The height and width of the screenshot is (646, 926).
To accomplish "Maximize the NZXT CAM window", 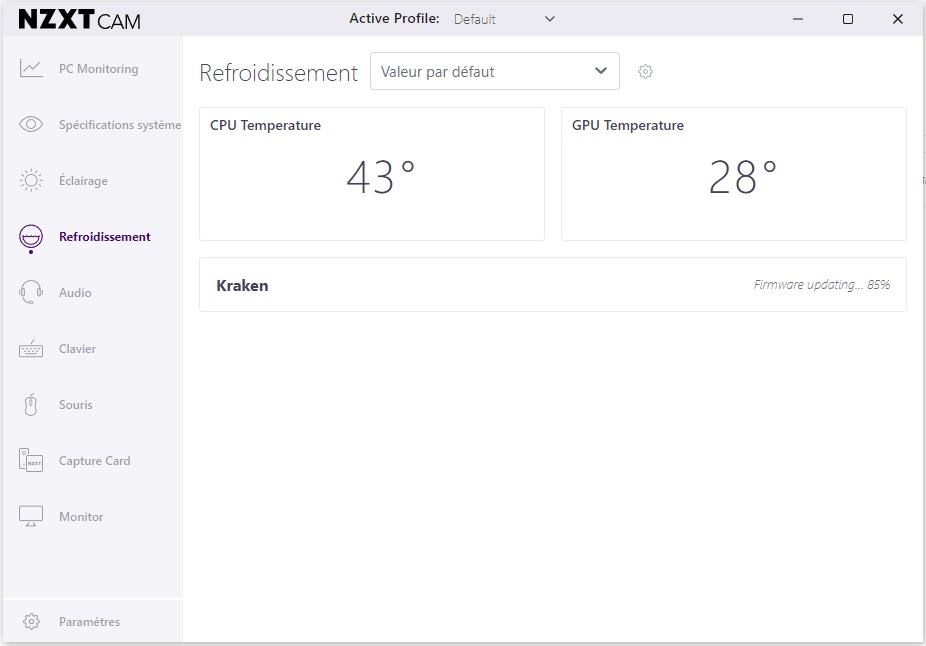I will coord(847,19).
